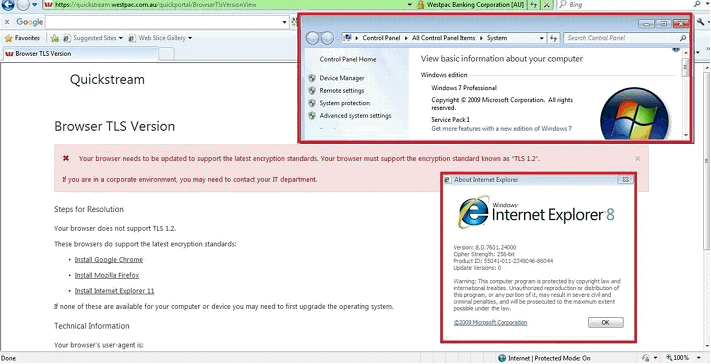Click System breadcrumb segment
Image resolution: width=711 pixels, height=364 pixels.
point(497,38)
